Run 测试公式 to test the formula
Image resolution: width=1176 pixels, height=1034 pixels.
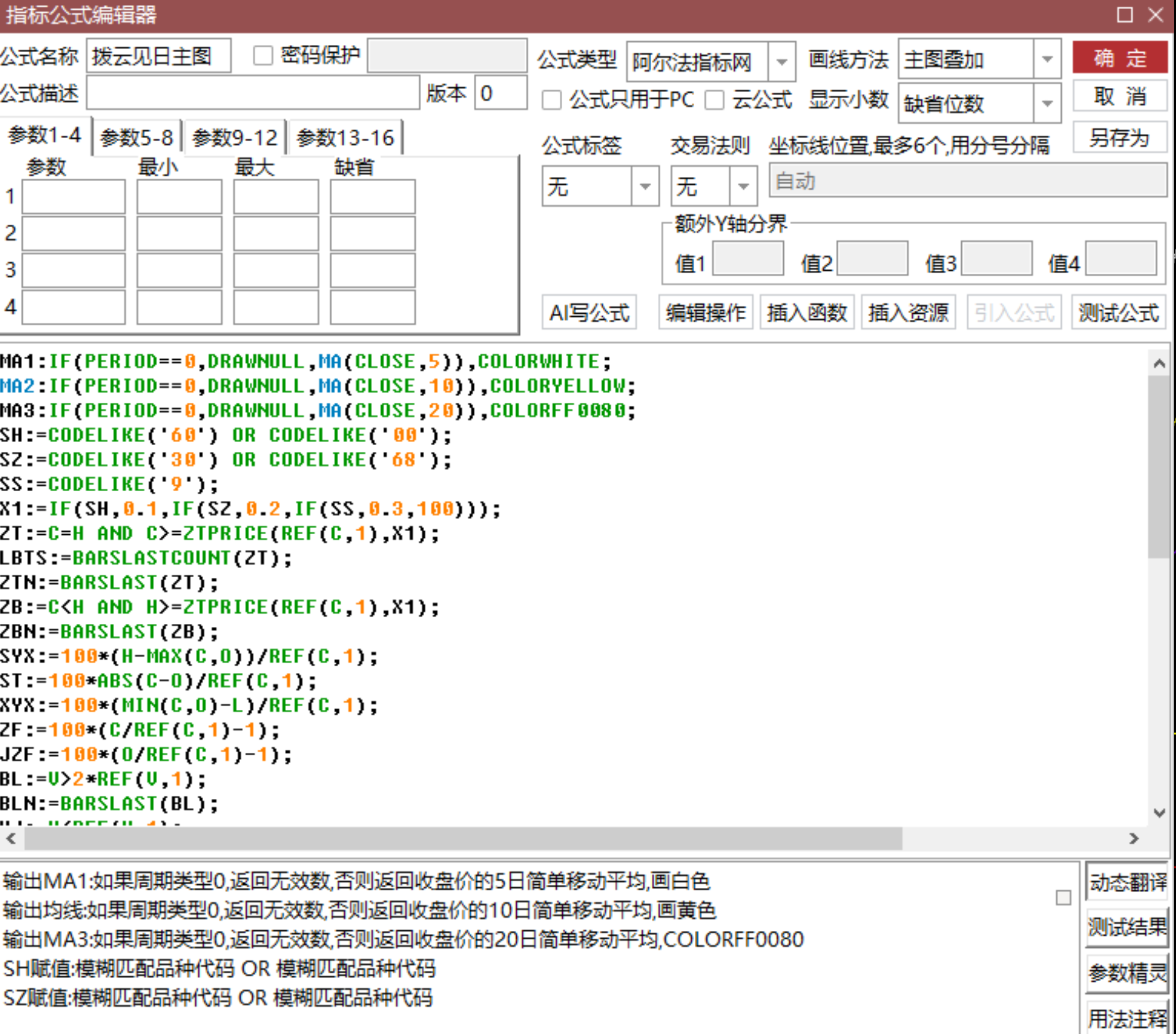point(1119,313)
